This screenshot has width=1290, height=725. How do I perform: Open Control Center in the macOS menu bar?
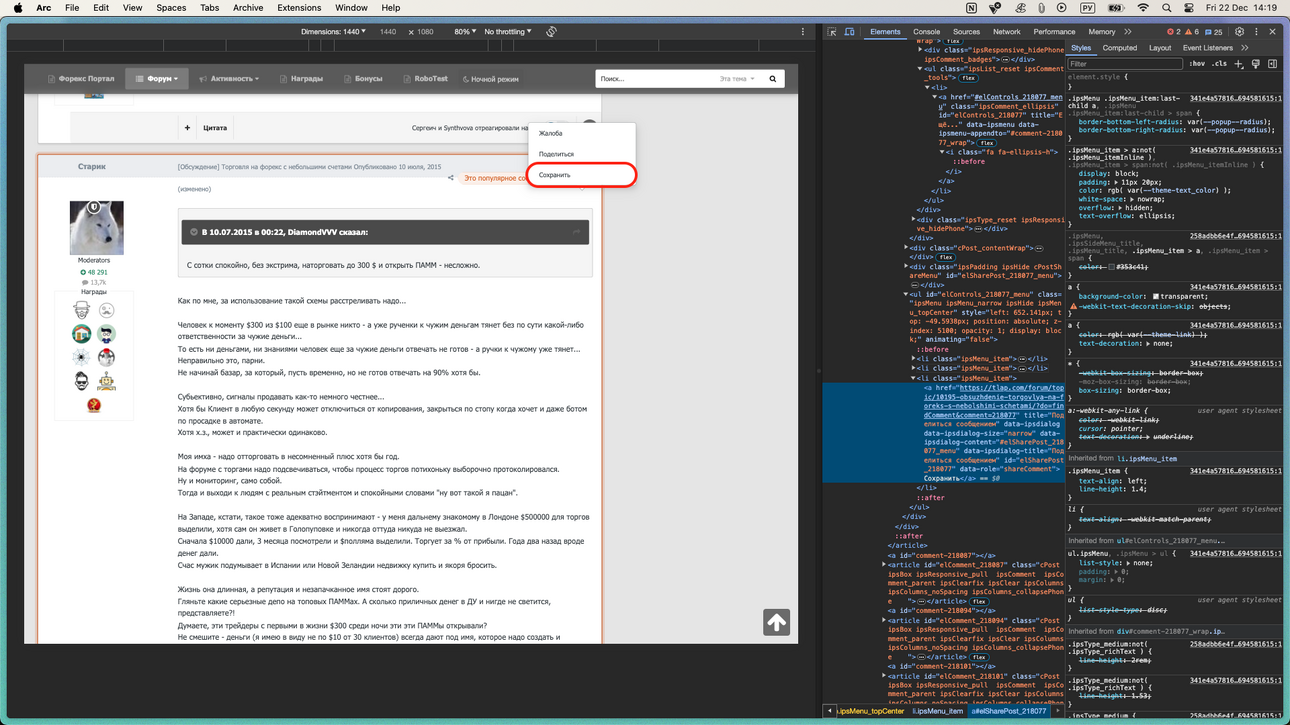(1187, 8)
